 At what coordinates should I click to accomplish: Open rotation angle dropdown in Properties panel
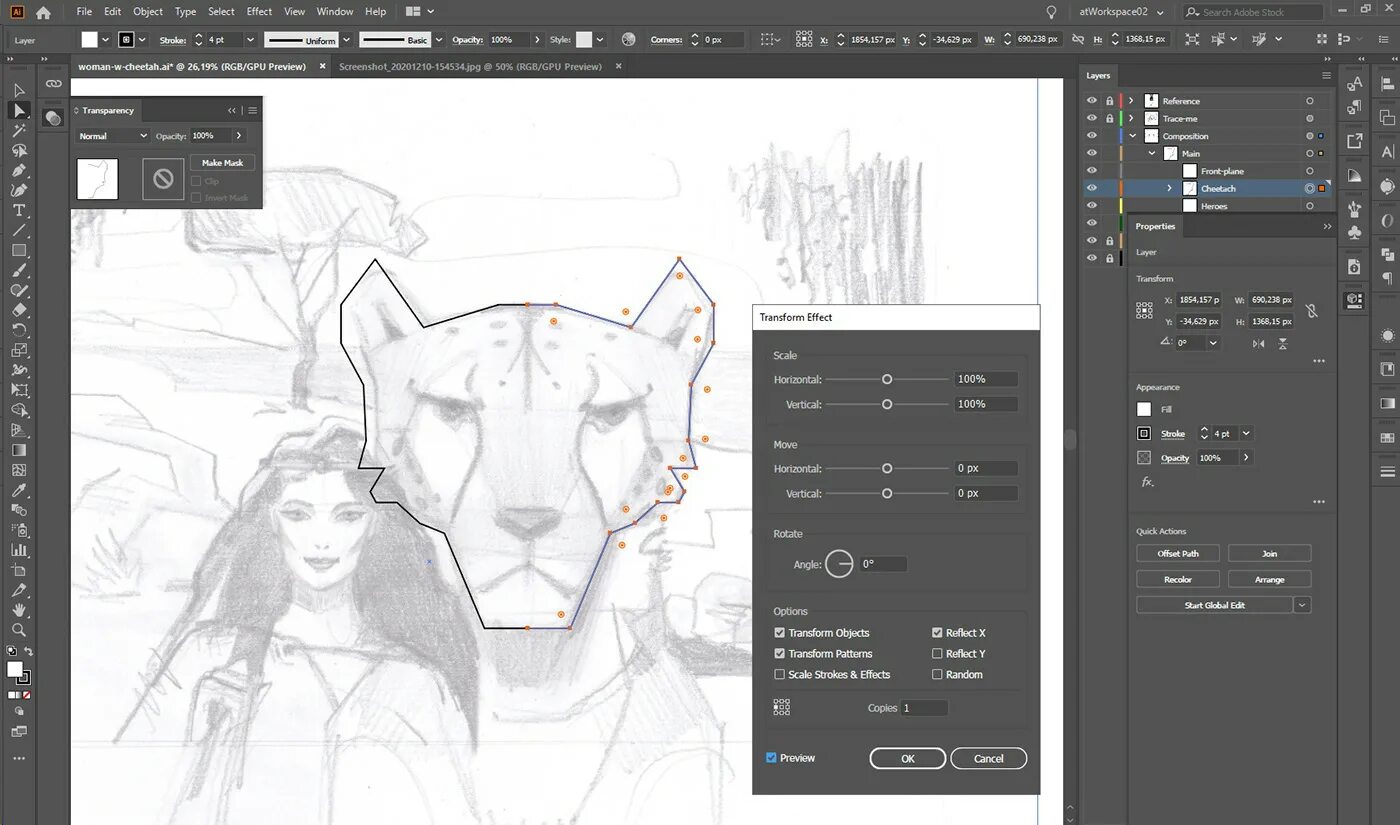pos(1213,343)
